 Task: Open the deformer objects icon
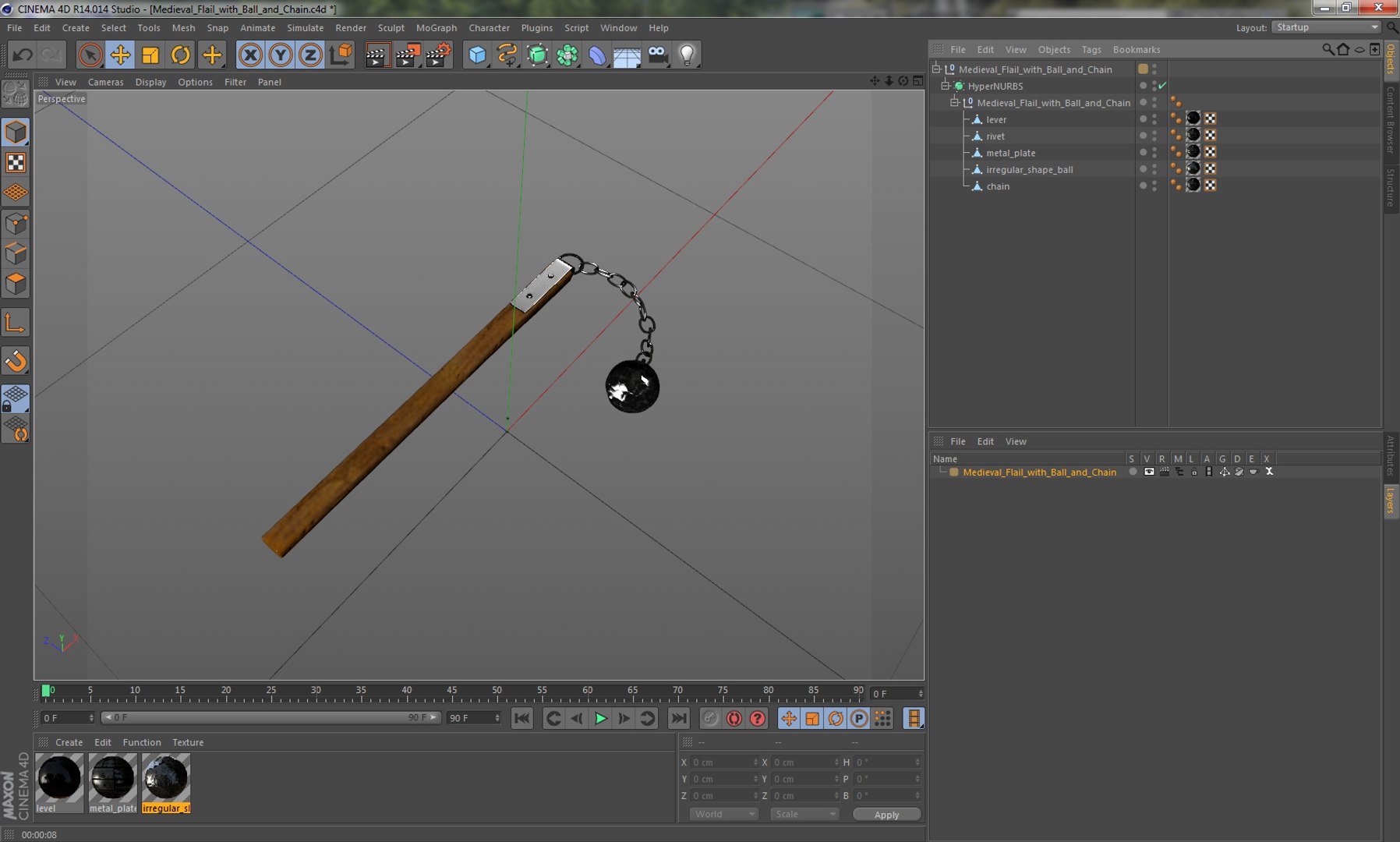(x=597, y=55)
